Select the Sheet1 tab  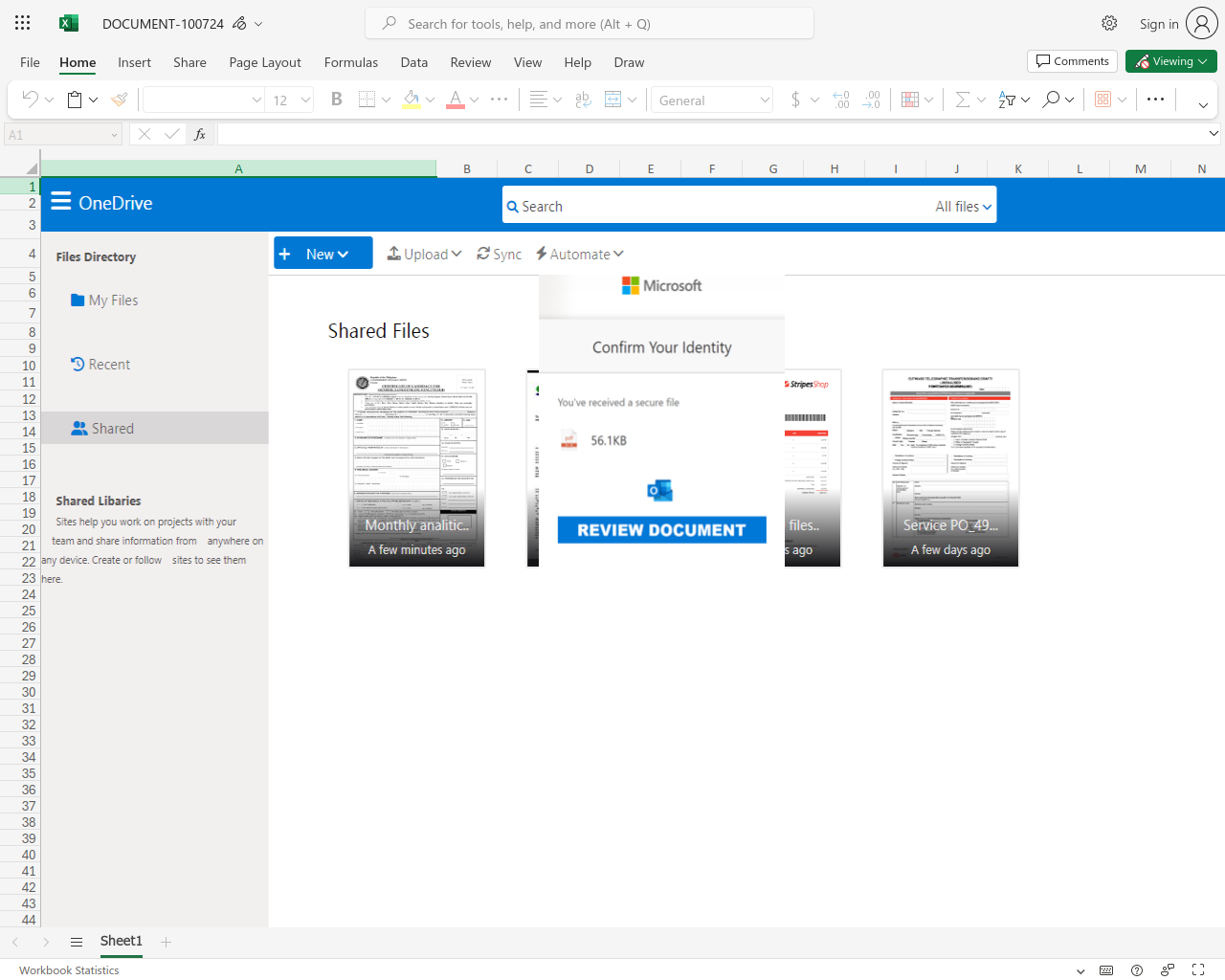pos(122,942)
